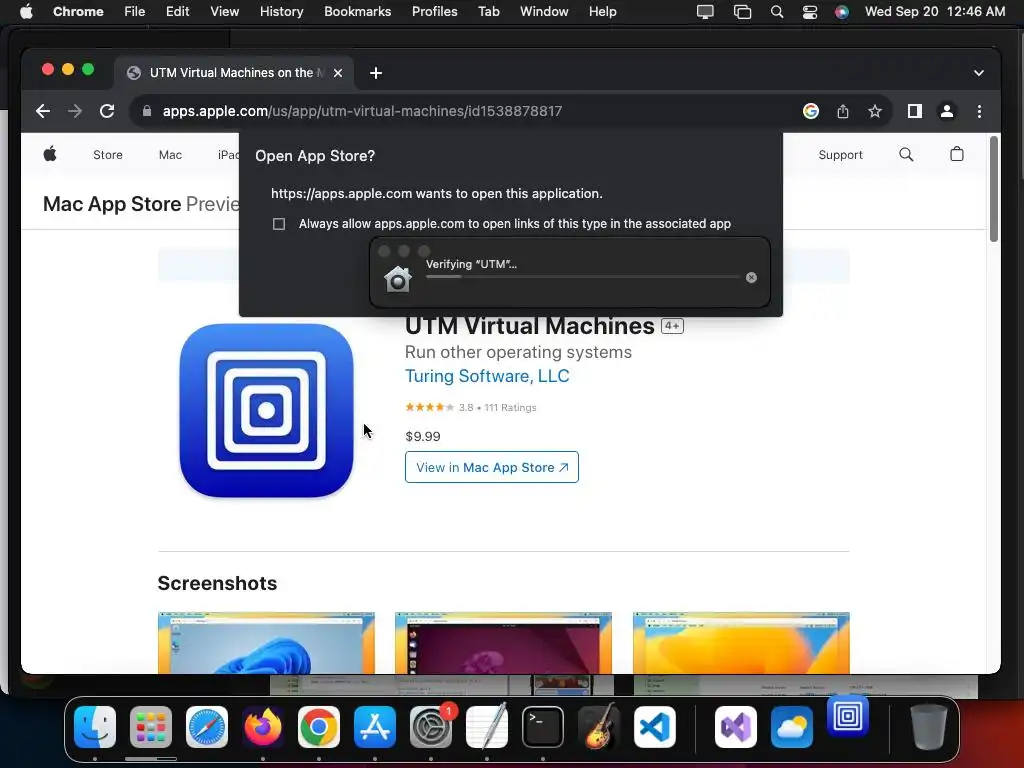The image size is (1024, 768).
Task: Click the star rating 3.8 • 111 Ratings
Action: pyautogui.click(x=471, y=408)
